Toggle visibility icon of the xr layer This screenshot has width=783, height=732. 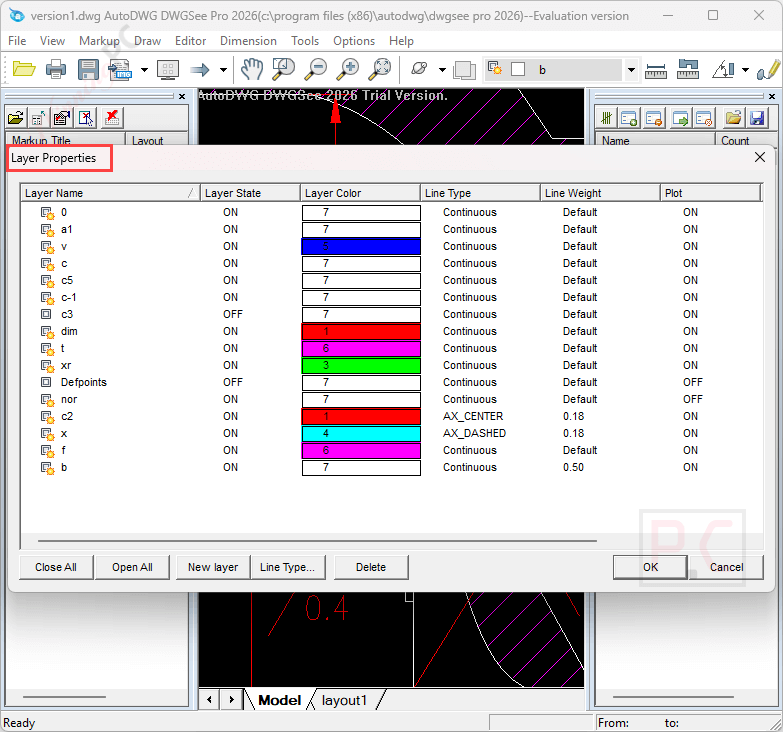pyautogui.click(x=47, y=366)
